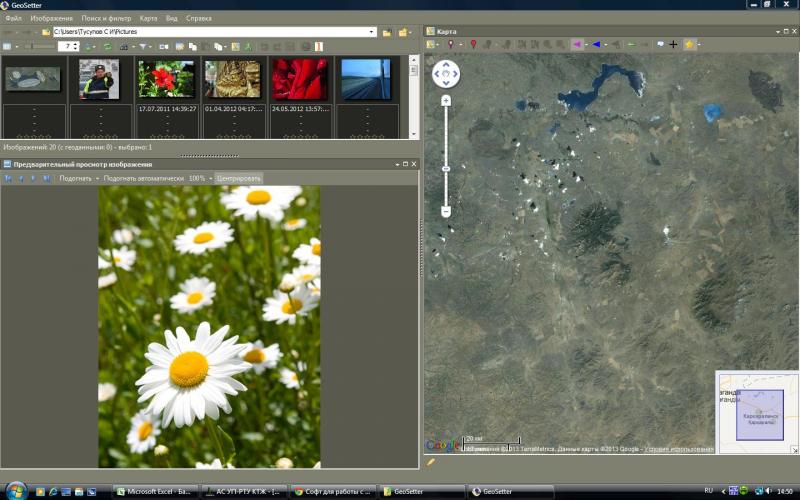This screenshot has width=800, height=500.
Task: Click the camera-shaped icon next to the filter
Action: pyautogui.click(x=163, y=46)
